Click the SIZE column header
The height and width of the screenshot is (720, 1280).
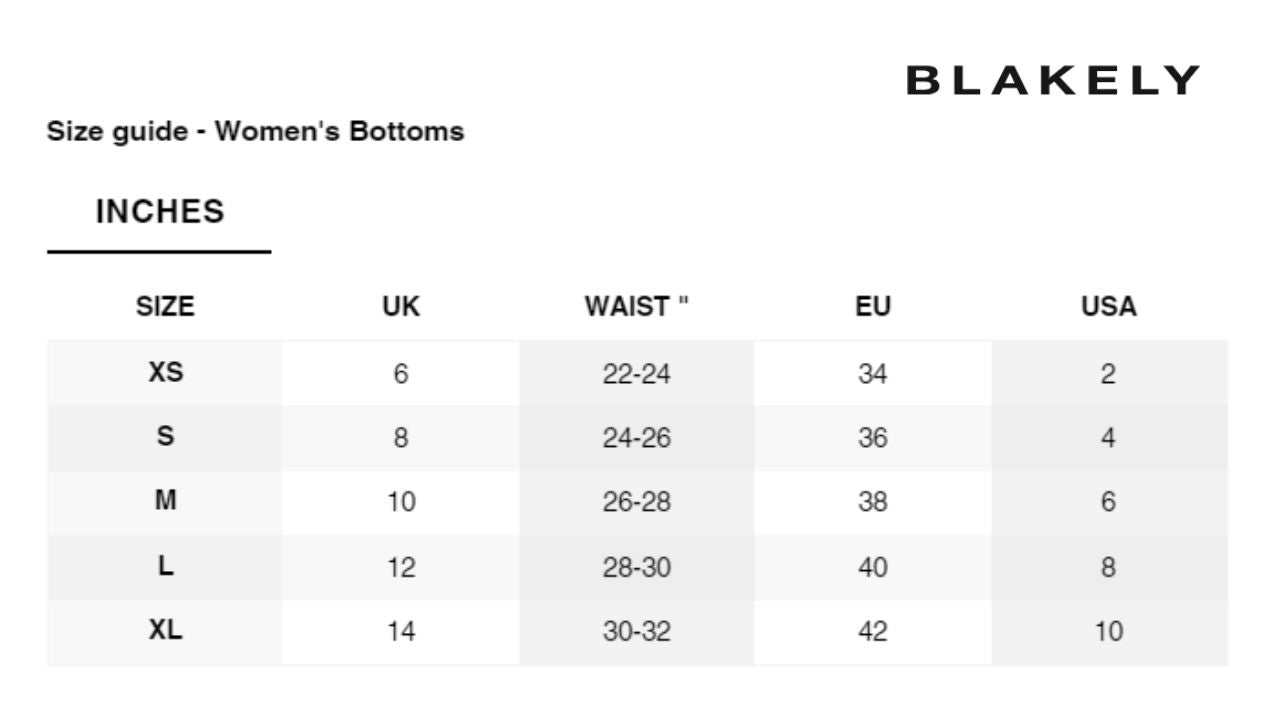[165, 306]
